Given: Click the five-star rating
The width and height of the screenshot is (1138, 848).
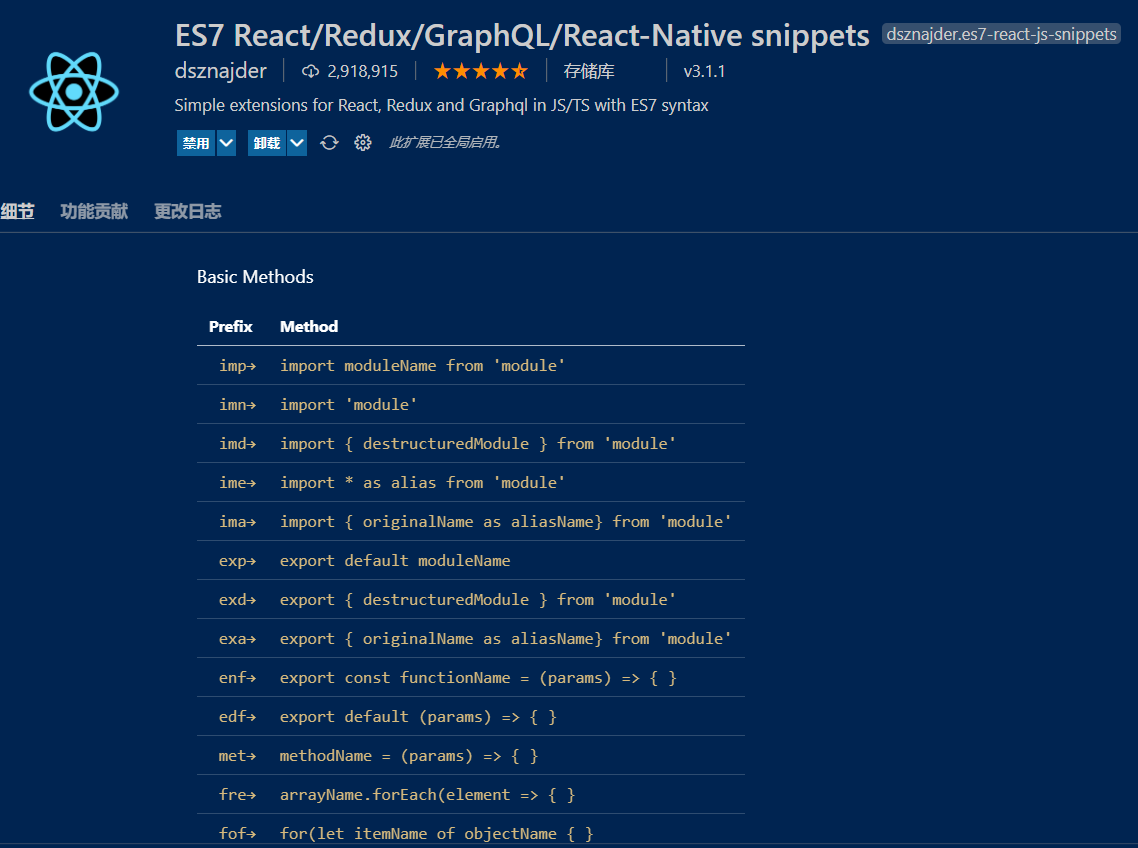Looking at the screenshot, I should pyautogui.click(x=480, y=71).
